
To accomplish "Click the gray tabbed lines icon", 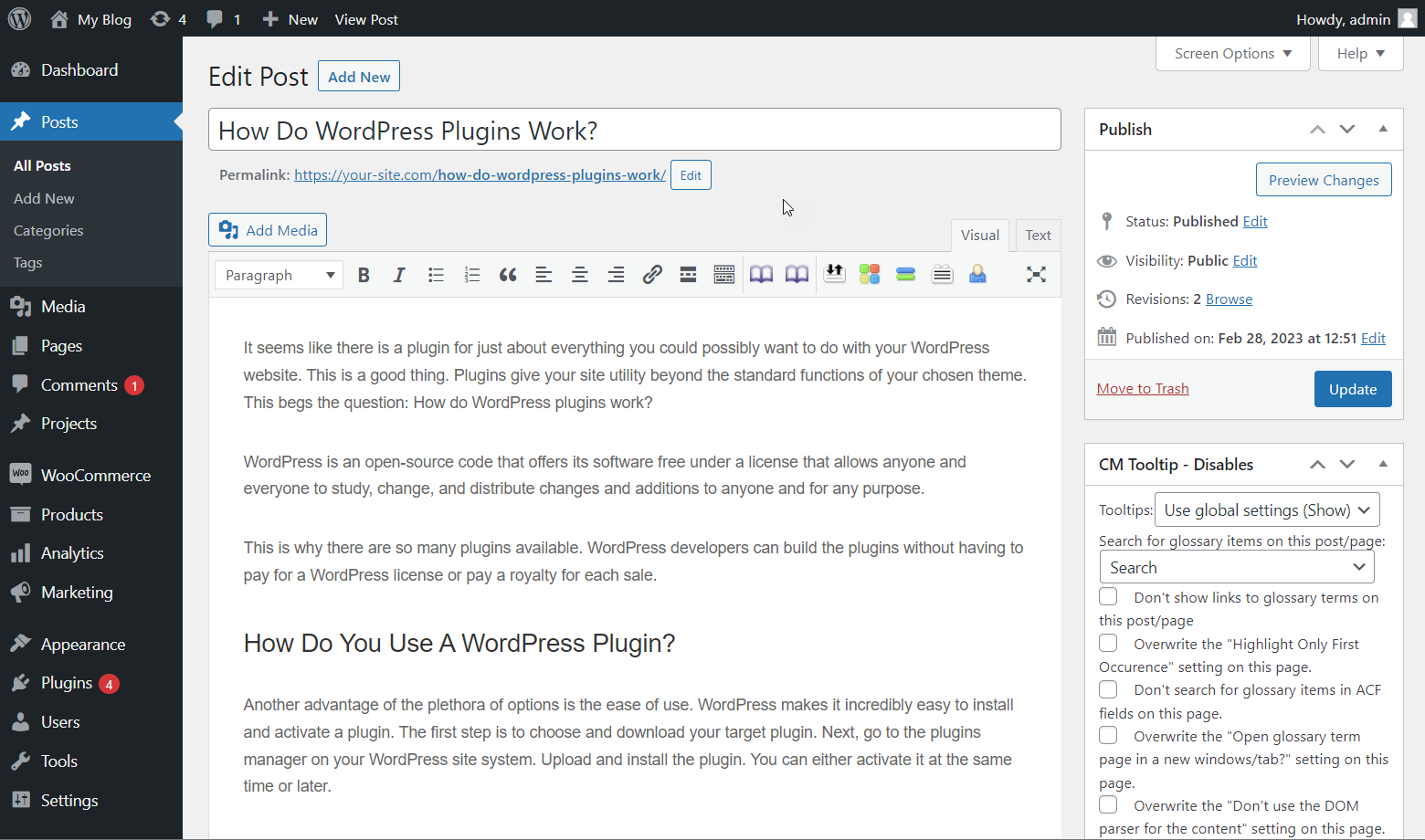I will [x=942, y=274].
